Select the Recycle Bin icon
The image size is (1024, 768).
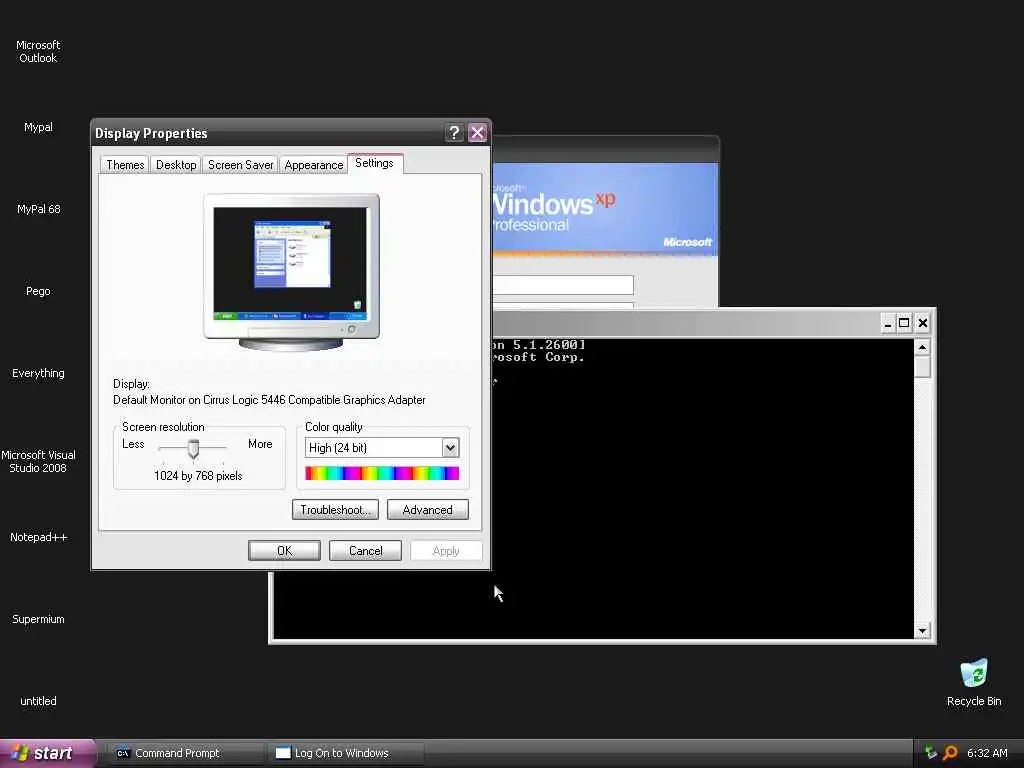click(974, 682)
